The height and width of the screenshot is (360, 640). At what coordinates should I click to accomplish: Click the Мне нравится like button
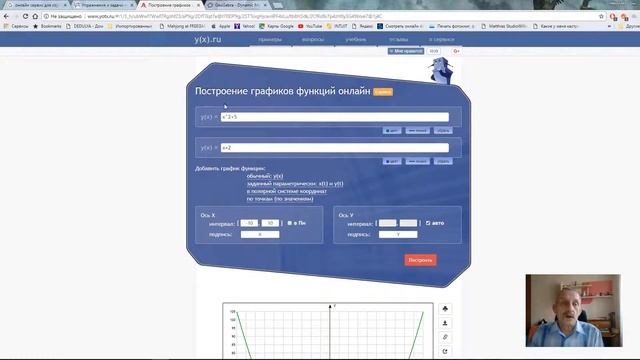[406, 51]
